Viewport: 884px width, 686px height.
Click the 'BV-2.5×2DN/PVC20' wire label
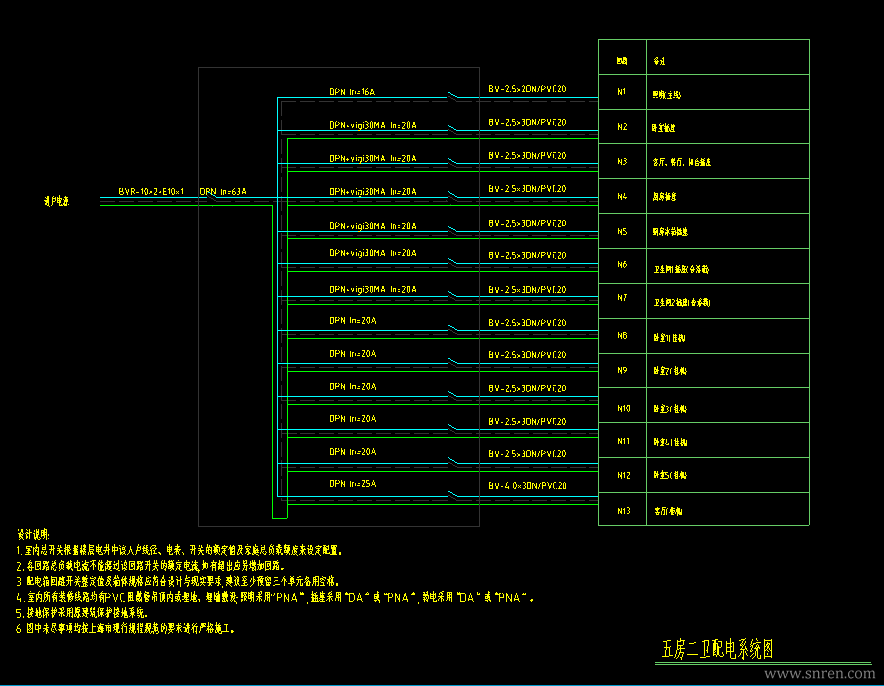click(x=527, y=89)
